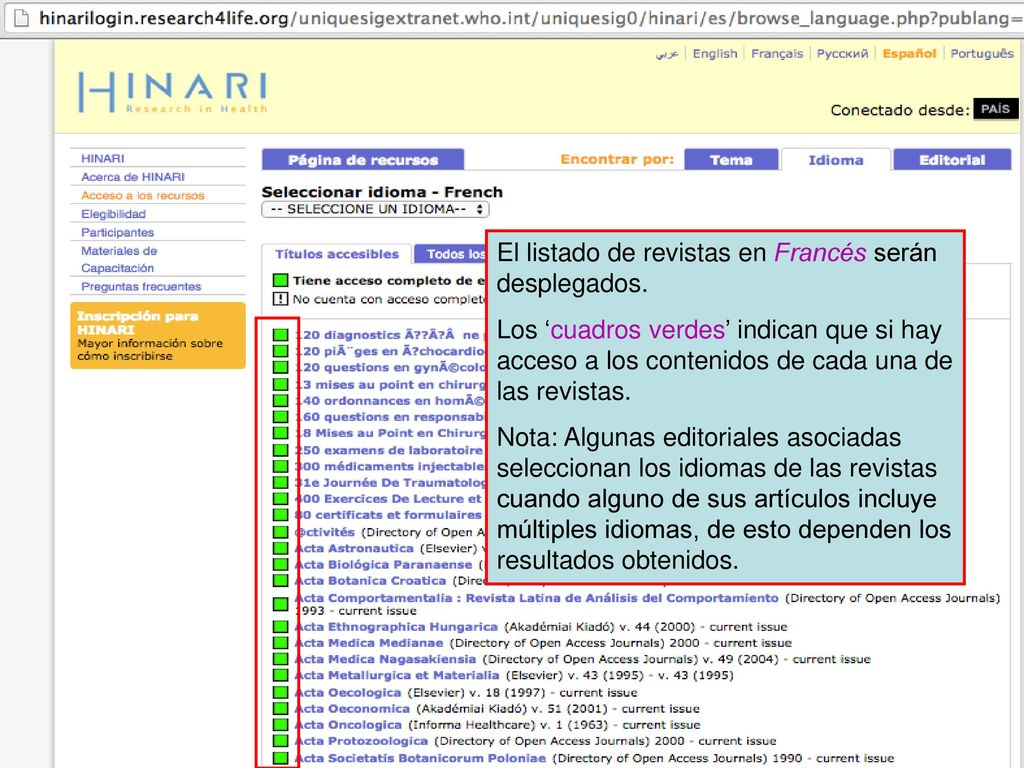Click the green square beside 120 diagnostics
Viewport: 1024px width, 768px height.
pos(280,334)
